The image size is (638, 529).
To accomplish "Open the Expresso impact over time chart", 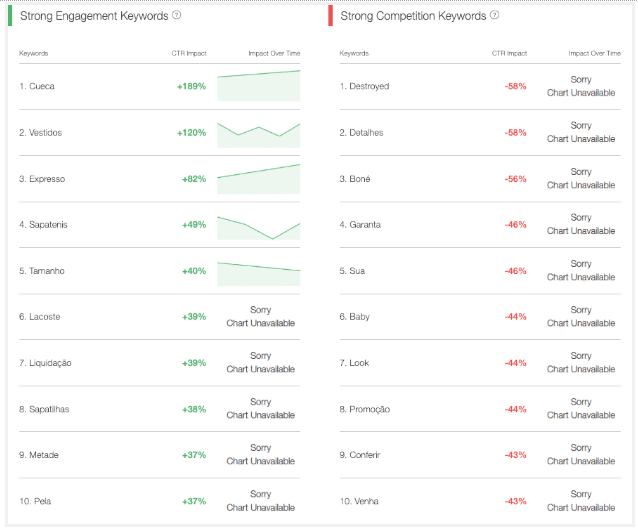I will 259,179.
